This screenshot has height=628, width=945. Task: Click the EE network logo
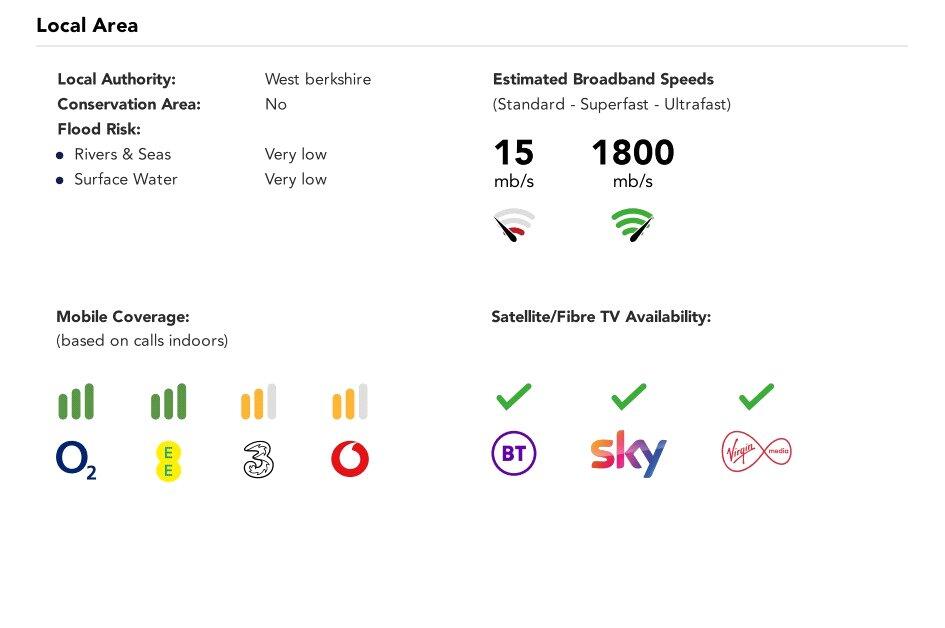(168, 461)
